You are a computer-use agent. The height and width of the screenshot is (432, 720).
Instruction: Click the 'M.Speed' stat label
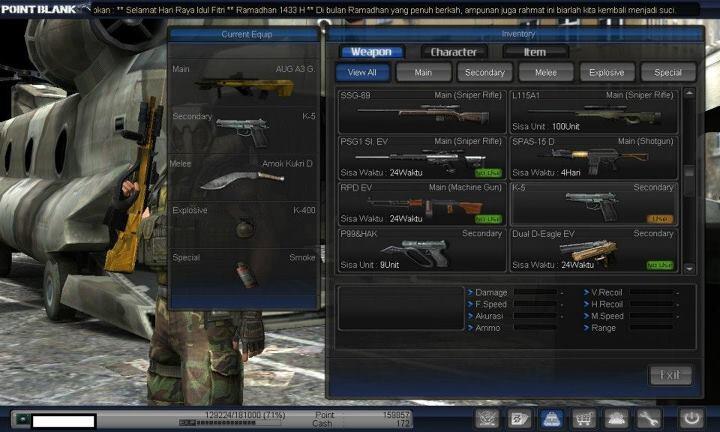pos(608,316)
